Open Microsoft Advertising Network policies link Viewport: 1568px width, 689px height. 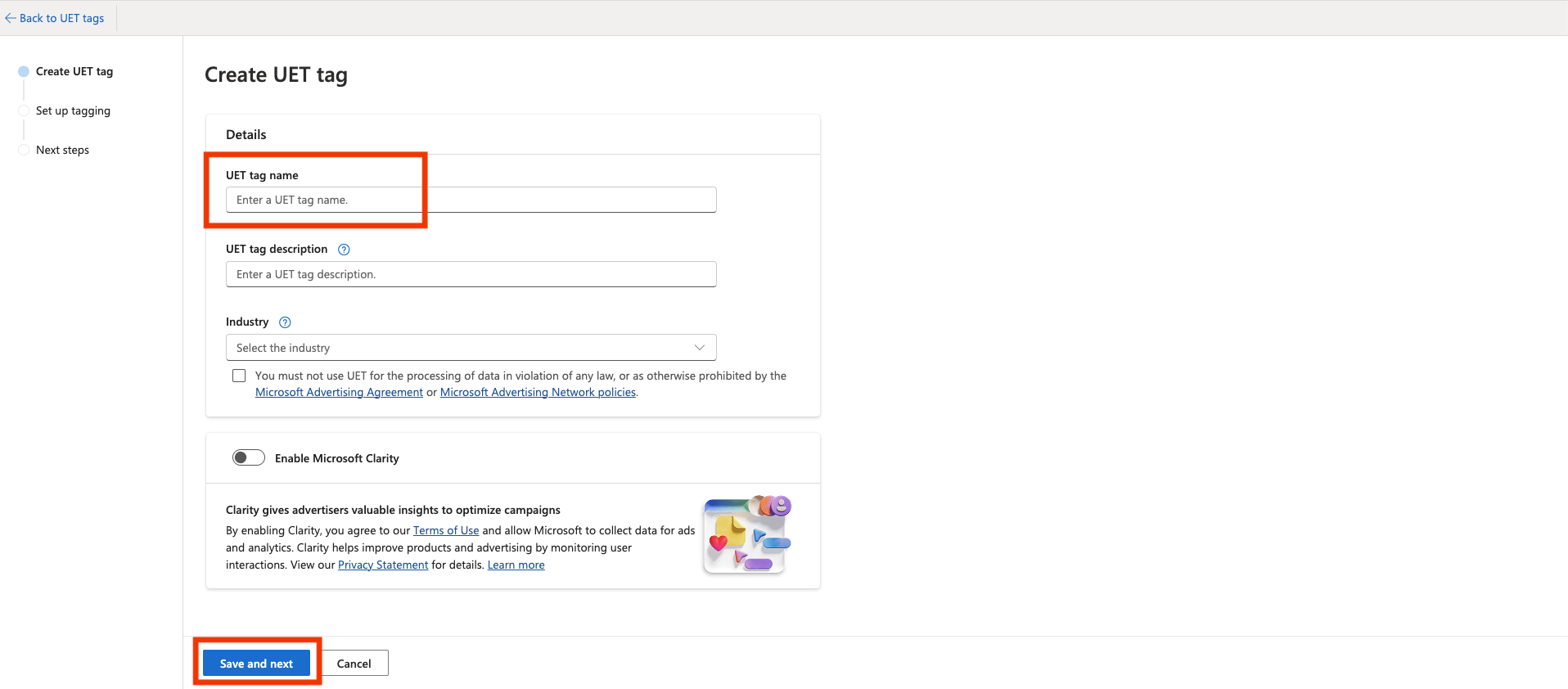pos(538,393)
